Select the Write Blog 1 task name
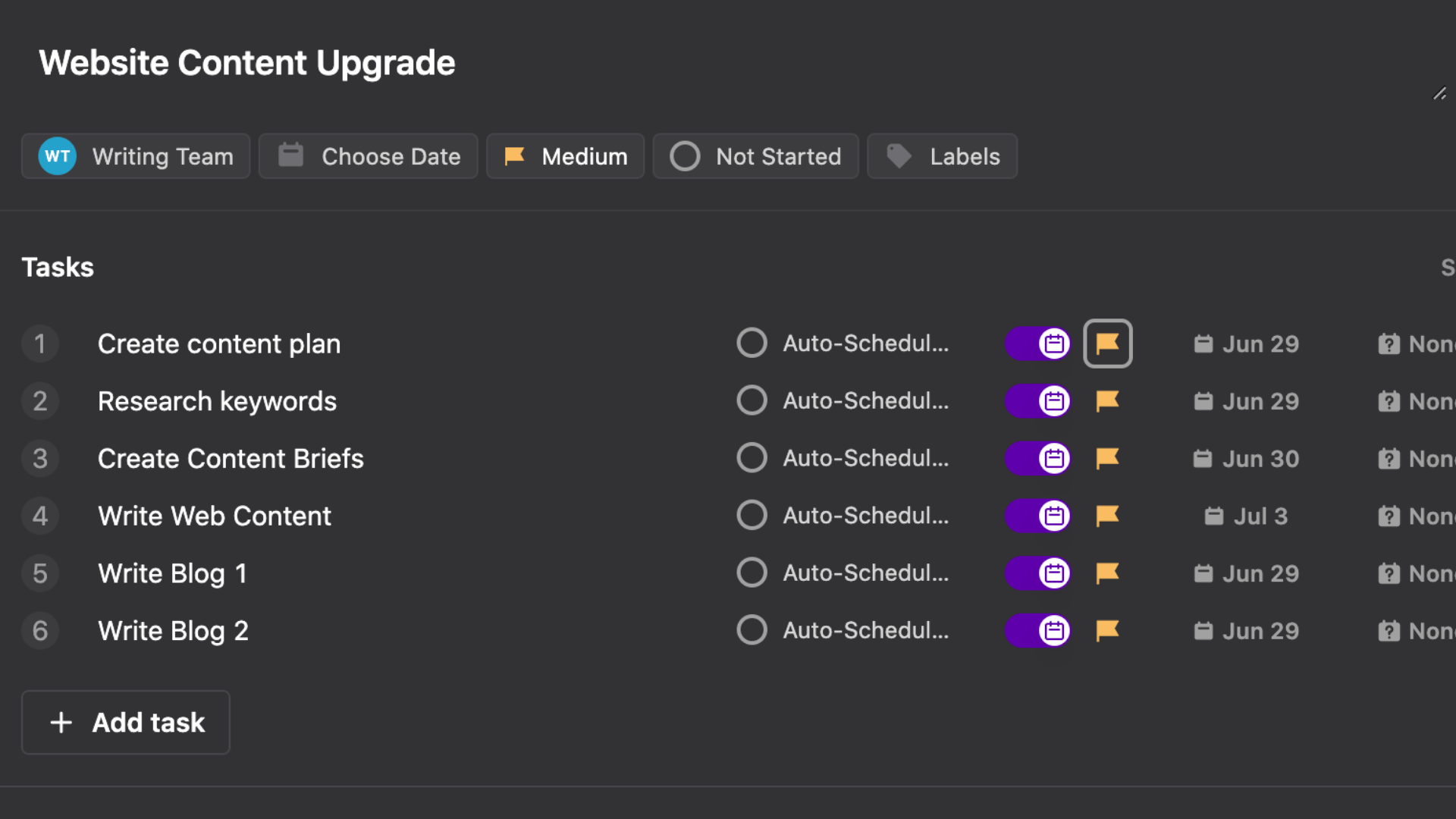The height and width of the screenshot is (819, 1456). pyautogui.click(x=172, y=573)
